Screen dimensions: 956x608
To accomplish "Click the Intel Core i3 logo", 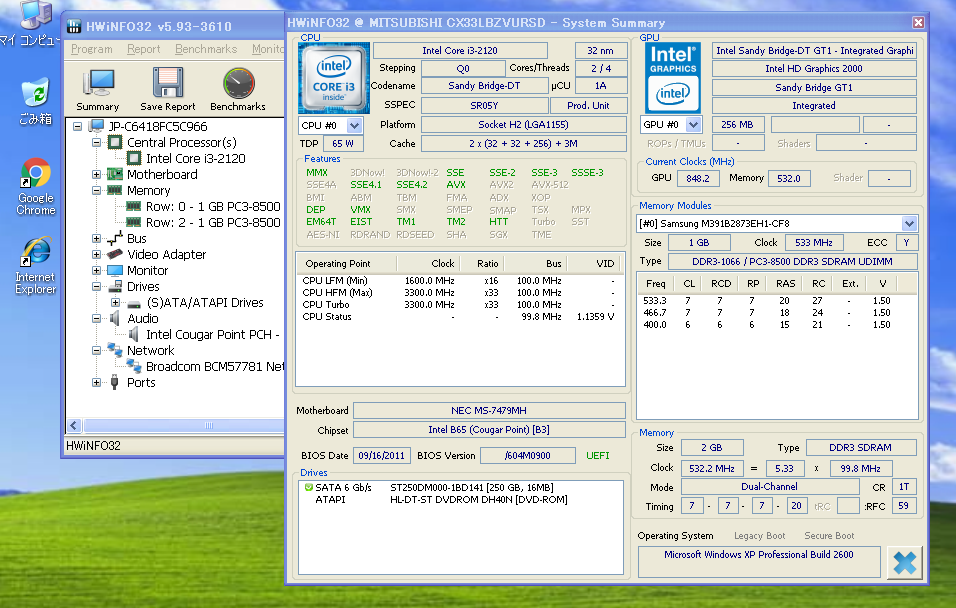I will (x=333, y=77).
